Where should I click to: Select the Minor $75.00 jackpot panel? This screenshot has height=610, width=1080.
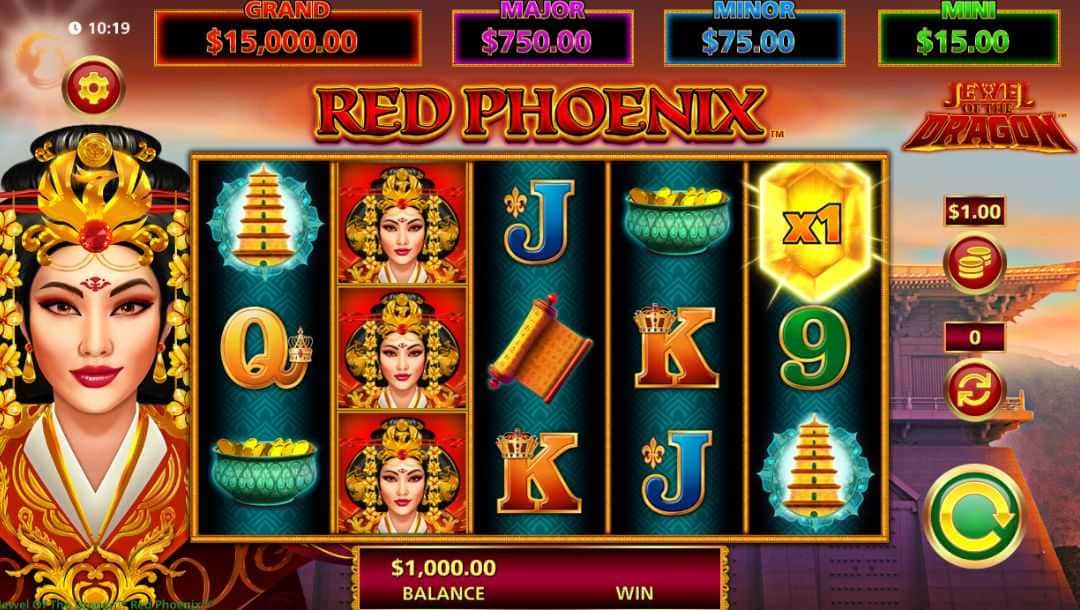[x=754, y=39]
